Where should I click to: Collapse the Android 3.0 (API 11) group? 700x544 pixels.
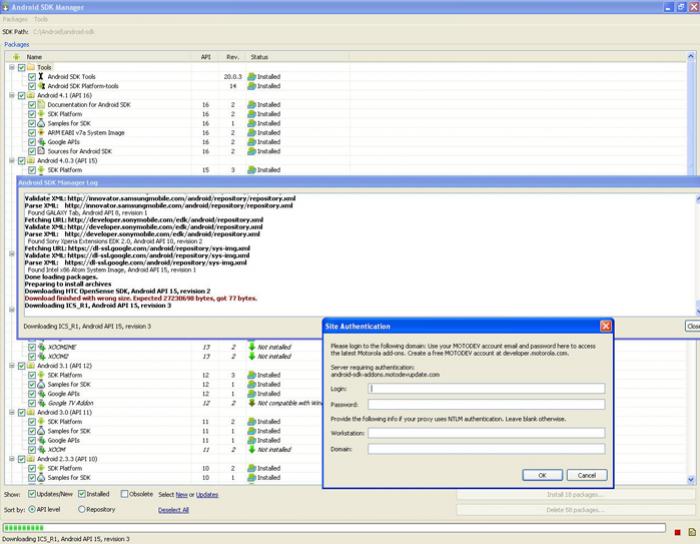coord(12,412)
